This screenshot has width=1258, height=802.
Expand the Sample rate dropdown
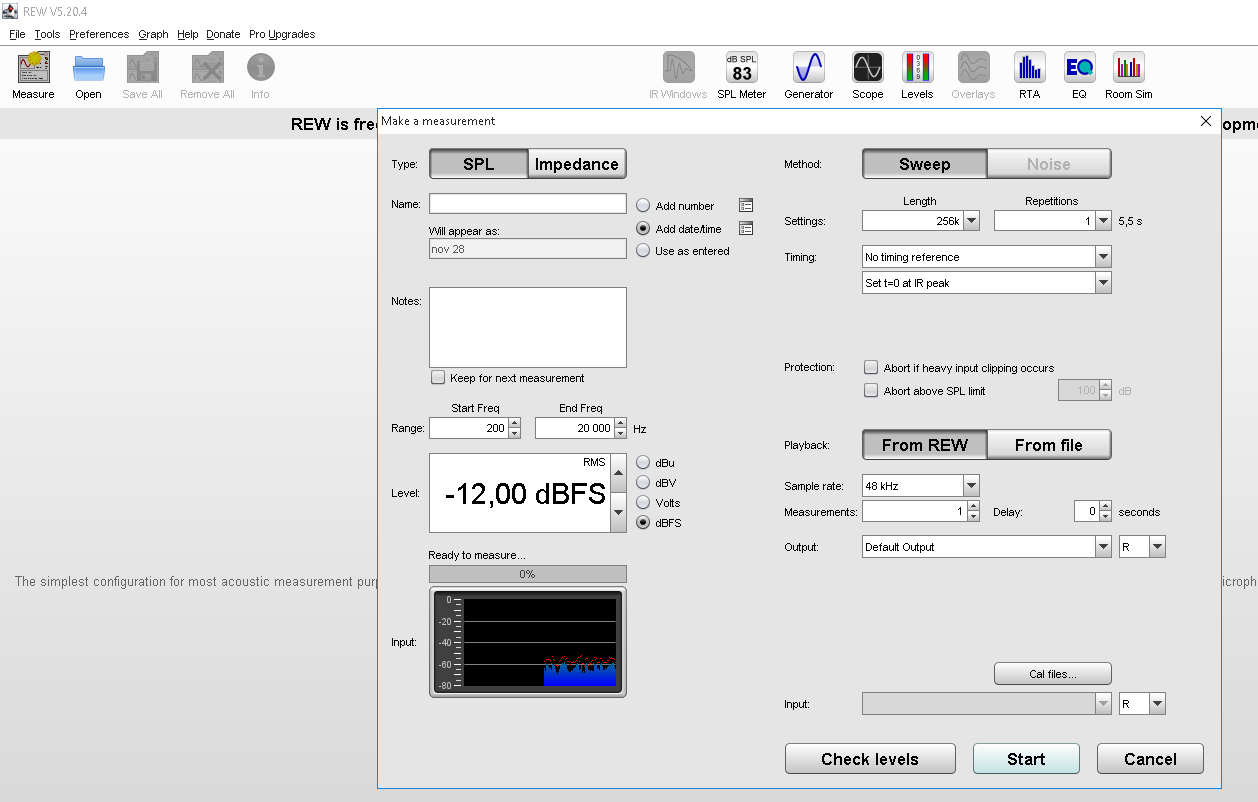pos(971,486)
